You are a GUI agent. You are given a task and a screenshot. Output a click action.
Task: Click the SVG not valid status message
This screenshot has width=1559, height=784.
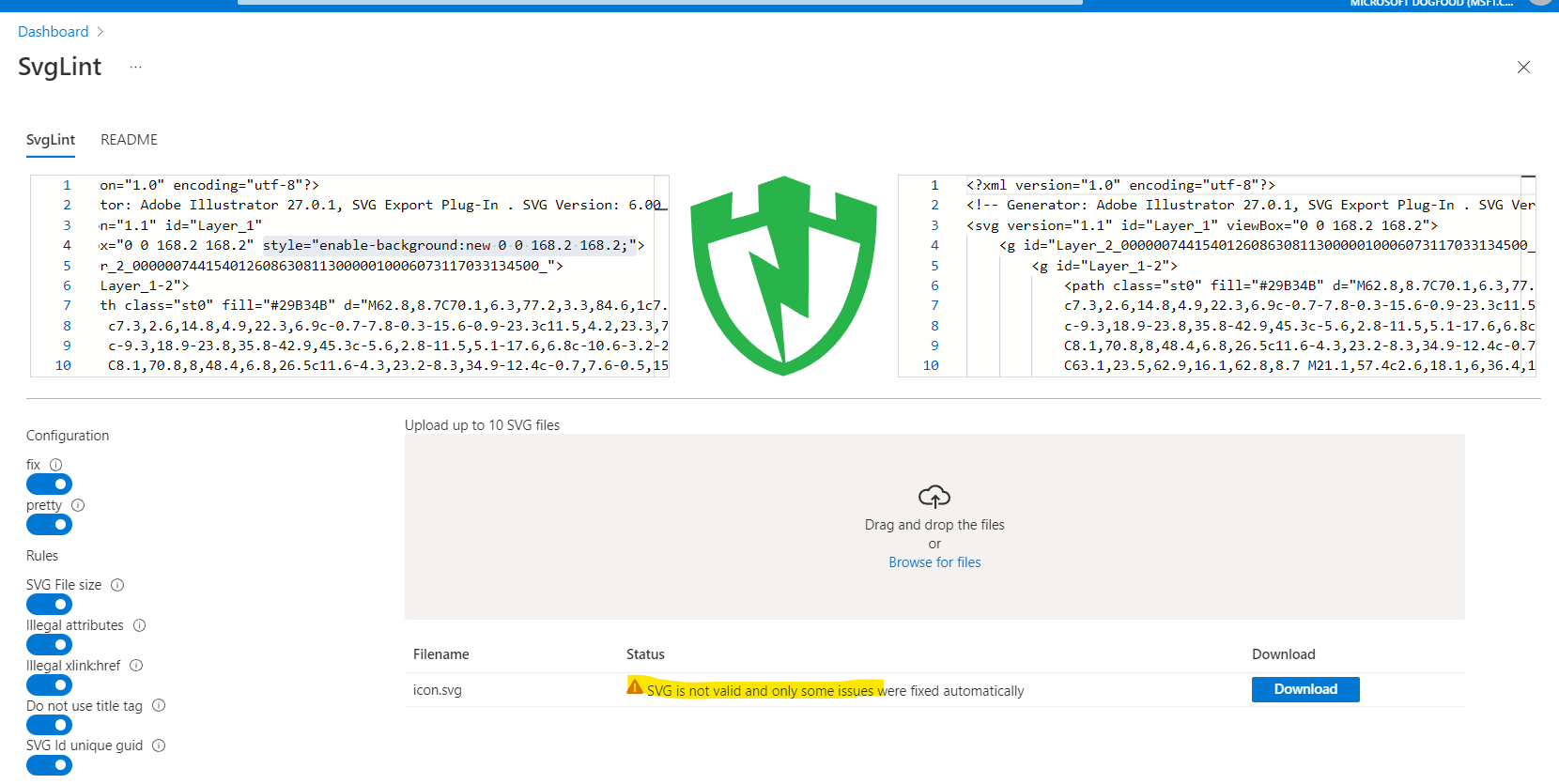pos(835,691)
